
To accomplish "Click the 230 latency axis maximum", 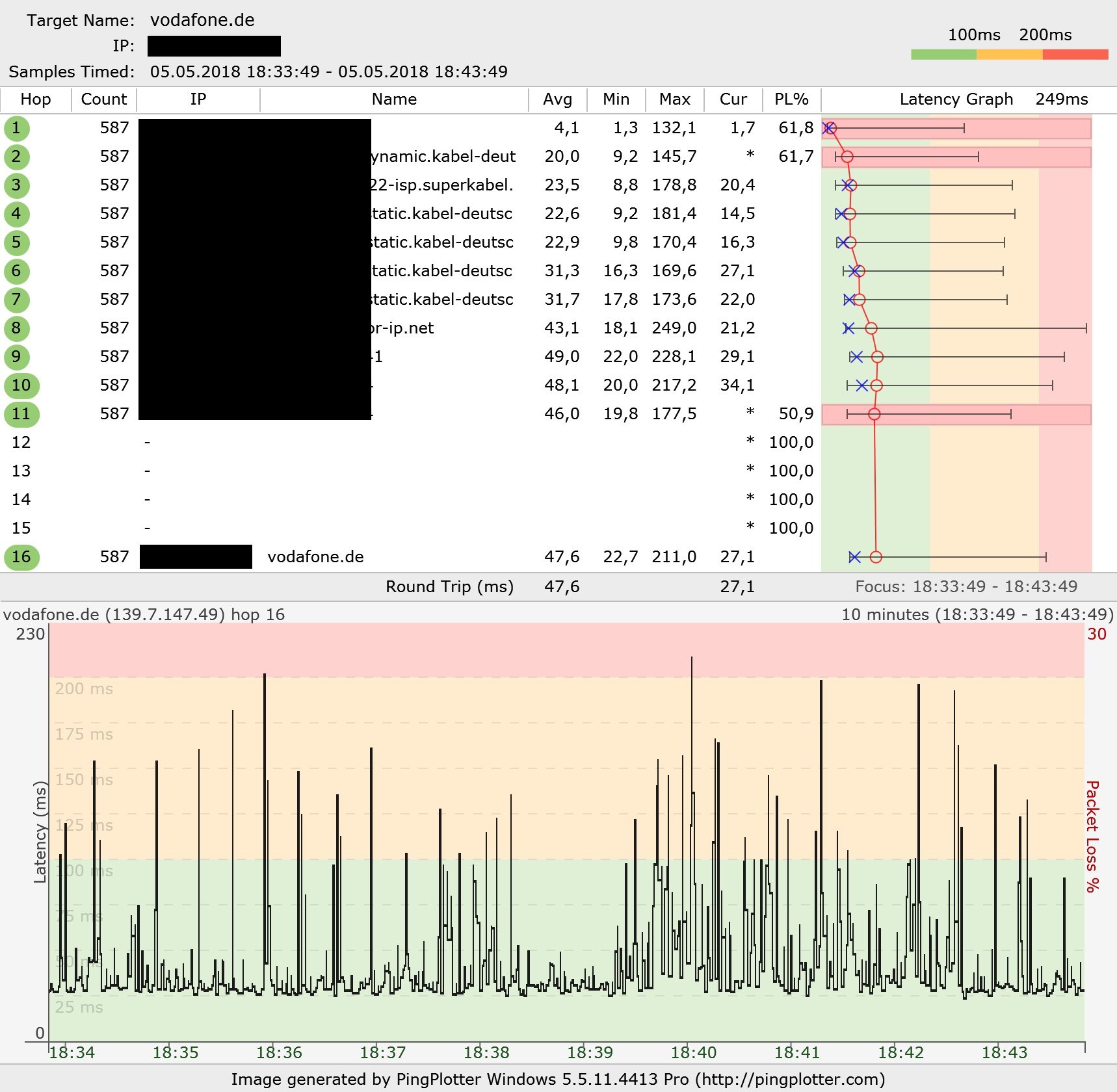I will 31,634.
